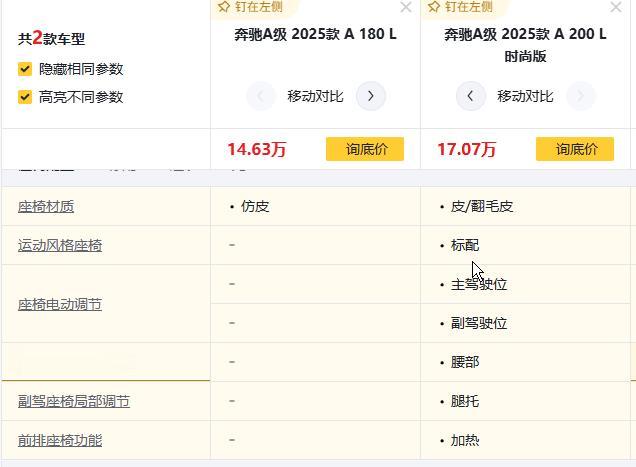Pin the A 200 L 时尚版 column to left

pos(461,7)
